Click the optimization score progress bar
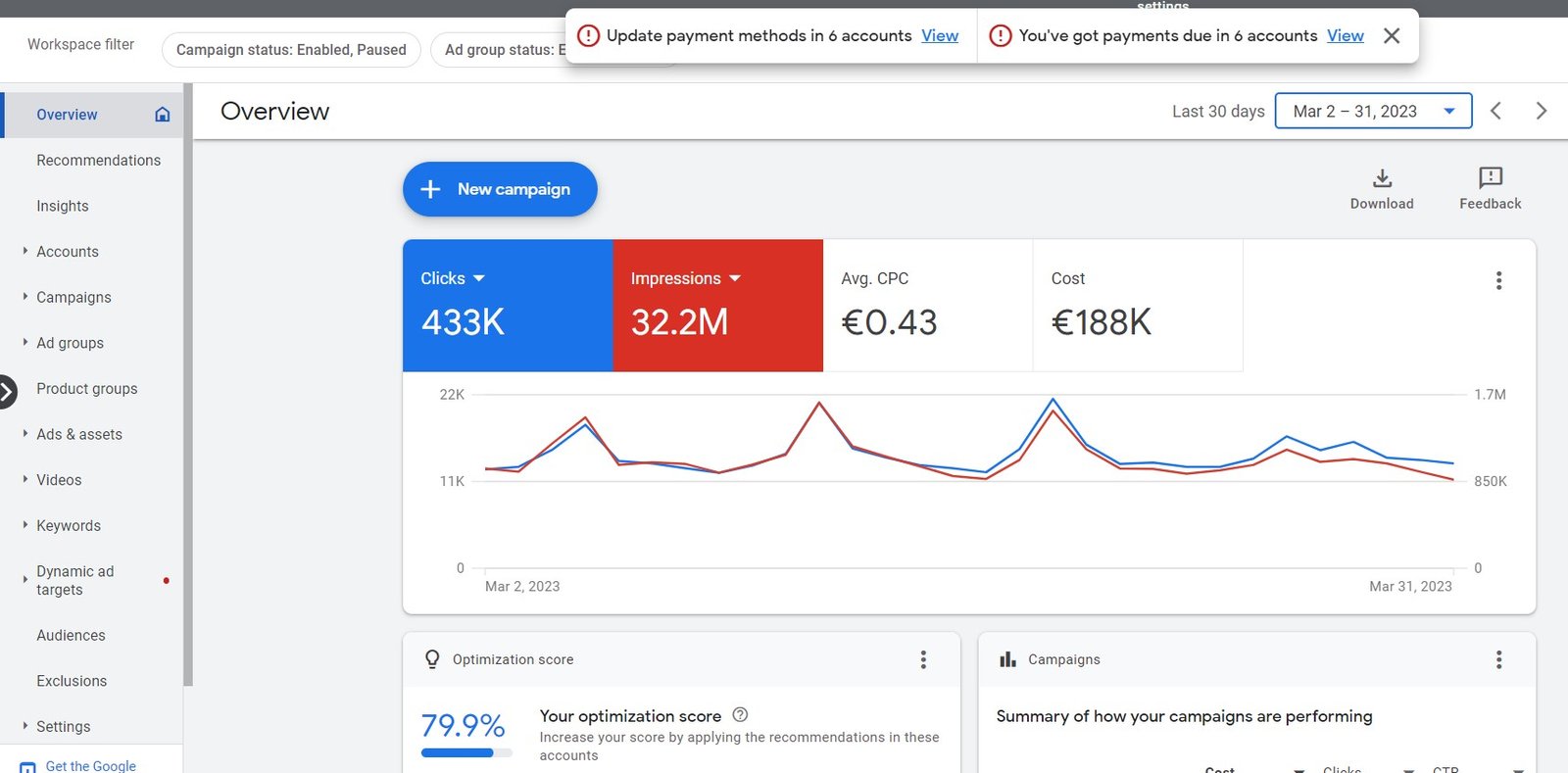The width and height of the screenshot is (1568, 773). coord(466,752)
